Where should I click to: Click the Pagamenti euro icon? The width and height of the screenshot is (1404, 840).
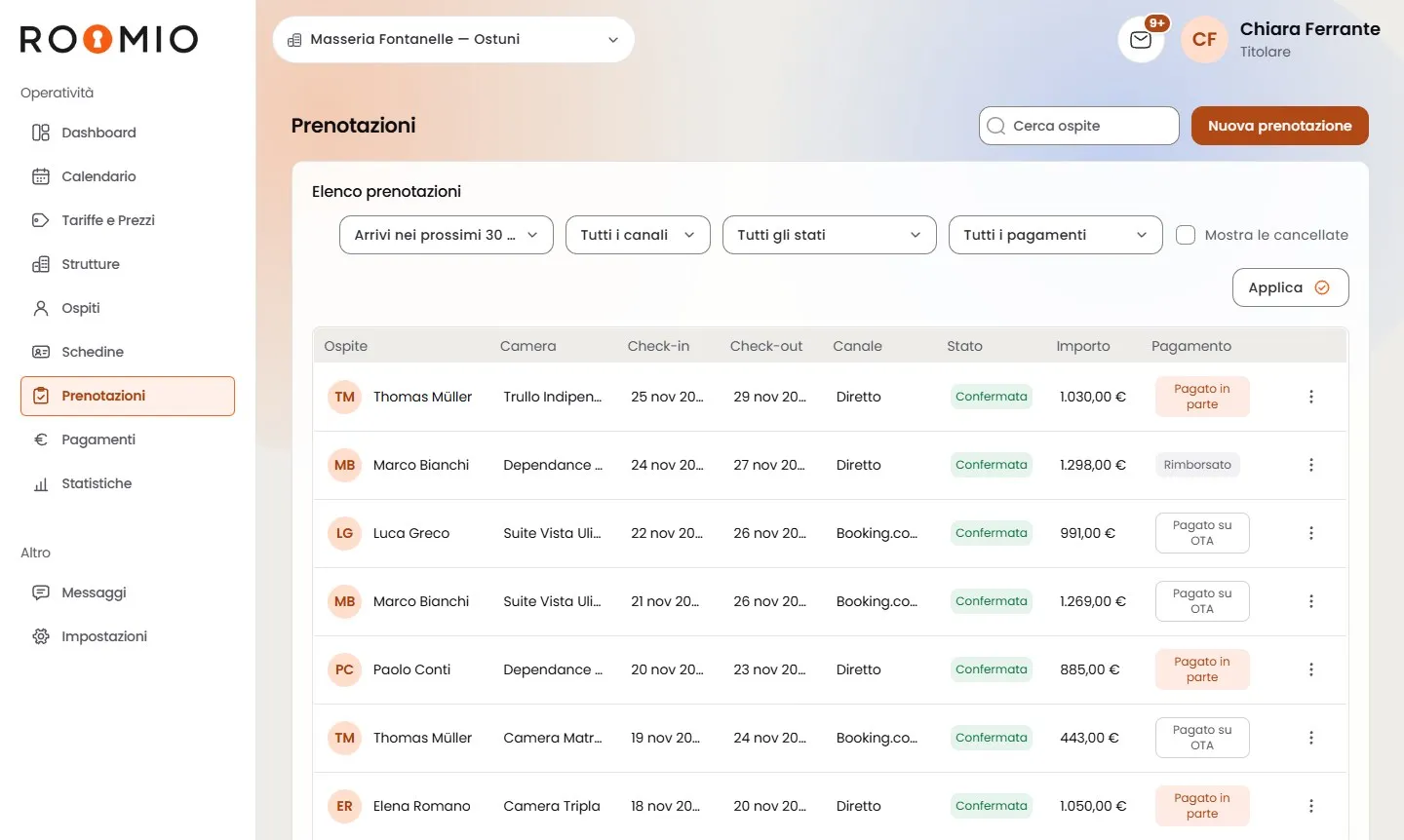point(41,439)
